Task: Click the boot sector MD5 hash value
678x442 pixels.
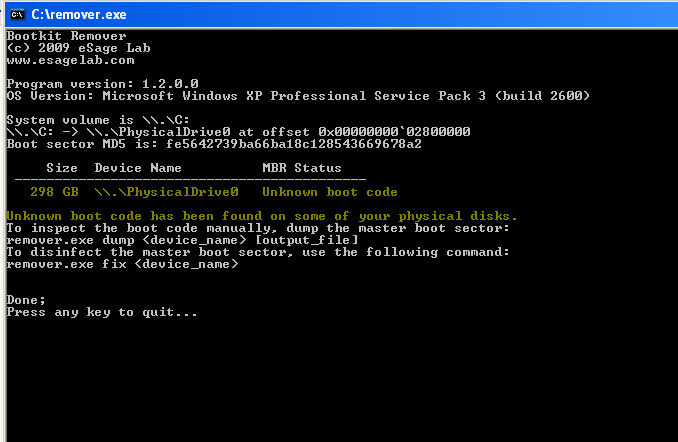Action: coord(294,144)
